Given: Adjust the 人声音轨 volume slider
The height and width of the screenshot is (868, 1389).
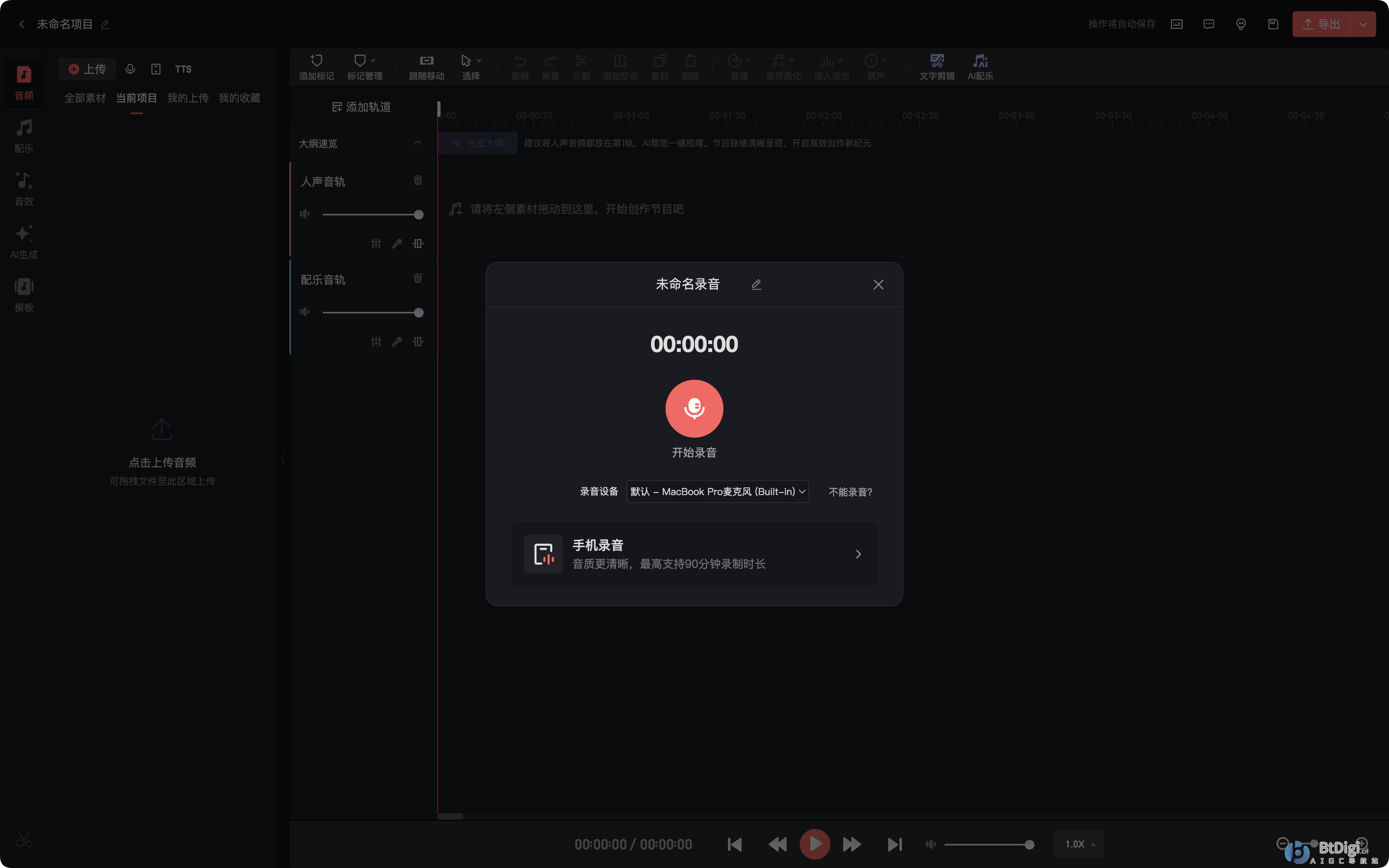Looking at the screenshot, I should pyautogui.click(x=373, y=214).
